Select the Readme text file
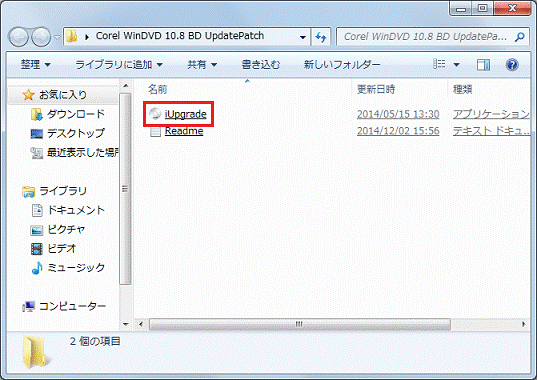Screen dimensions: 537x380 tap(184, 131)
